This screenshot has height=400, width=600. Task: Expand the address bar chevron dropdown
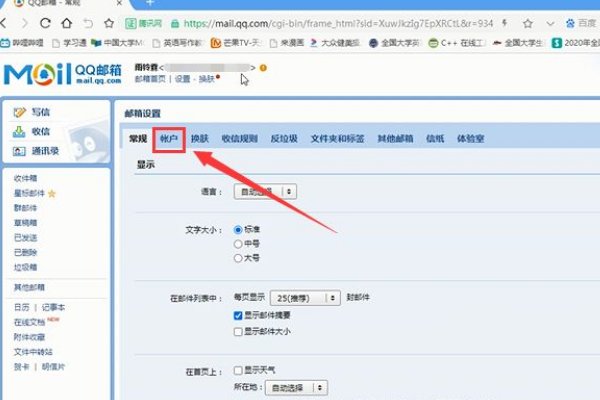point(550,24)
